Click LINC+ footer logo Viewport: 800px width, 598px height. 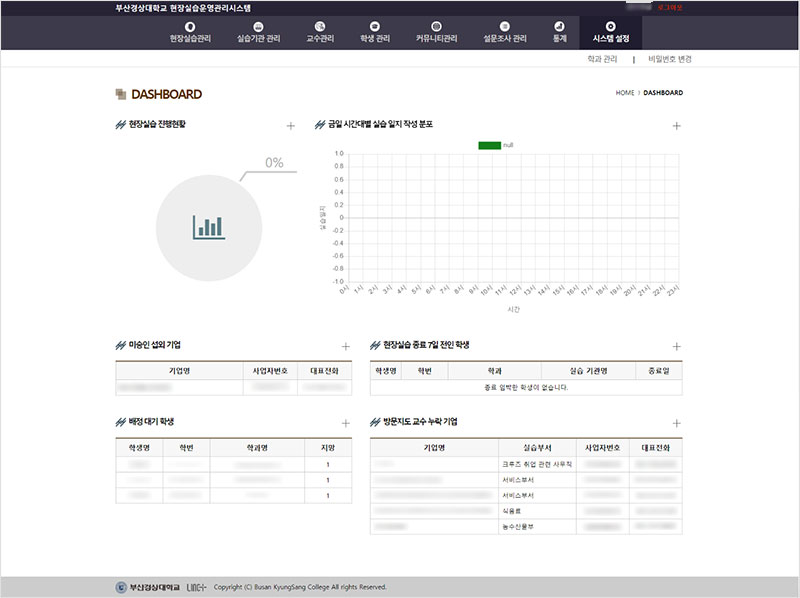click(x=196, y=587)
